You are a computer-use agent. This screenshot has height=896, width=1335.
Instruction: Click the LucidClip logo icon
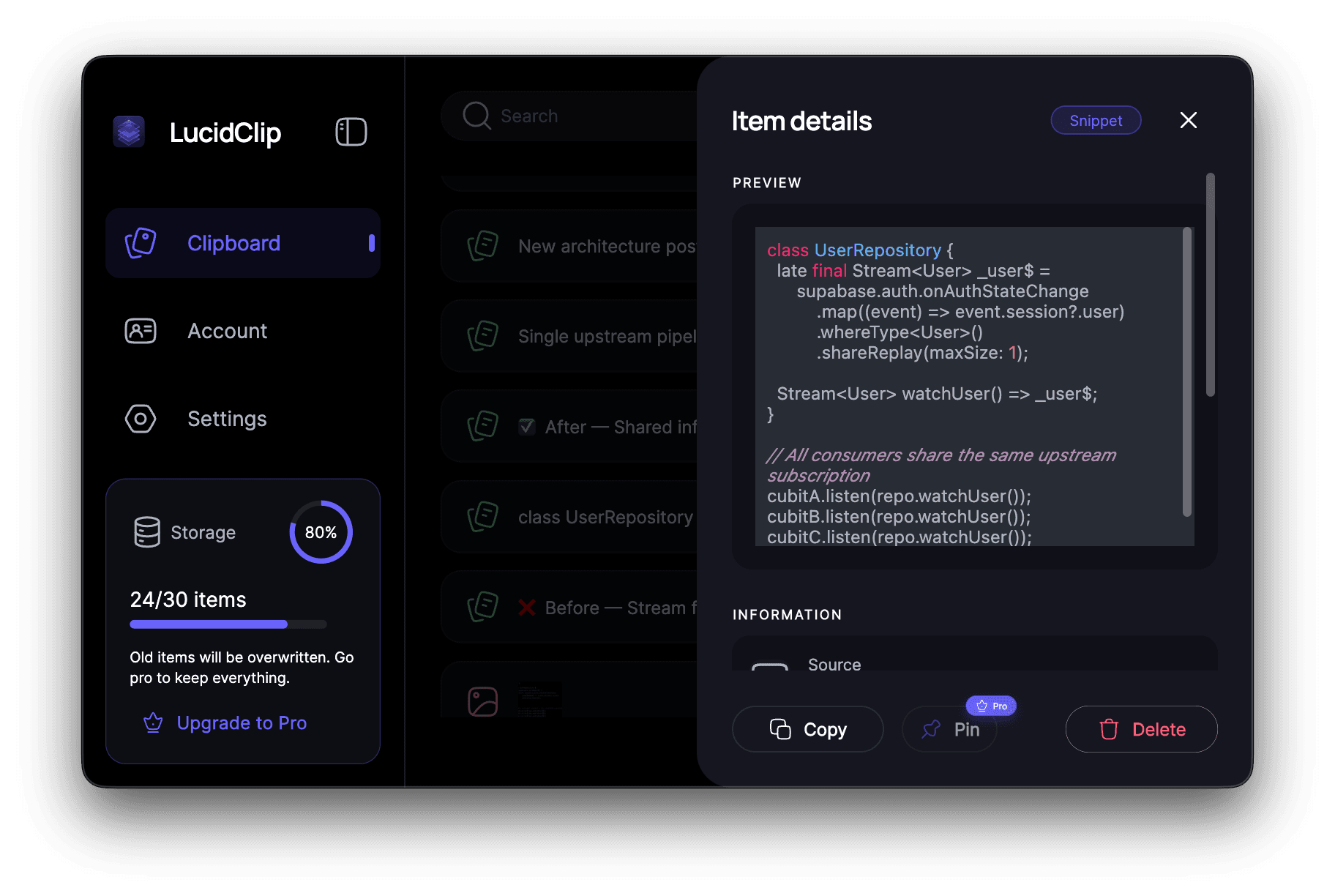[129, 132]
